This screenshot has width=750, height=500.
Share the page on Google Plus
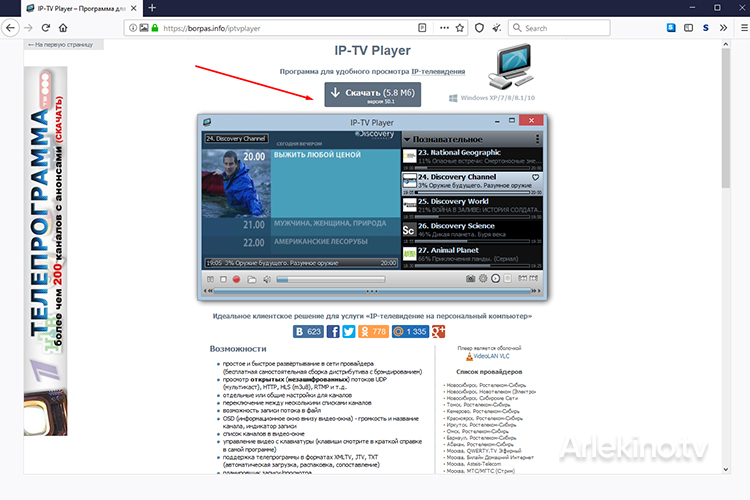pos(438,332)
